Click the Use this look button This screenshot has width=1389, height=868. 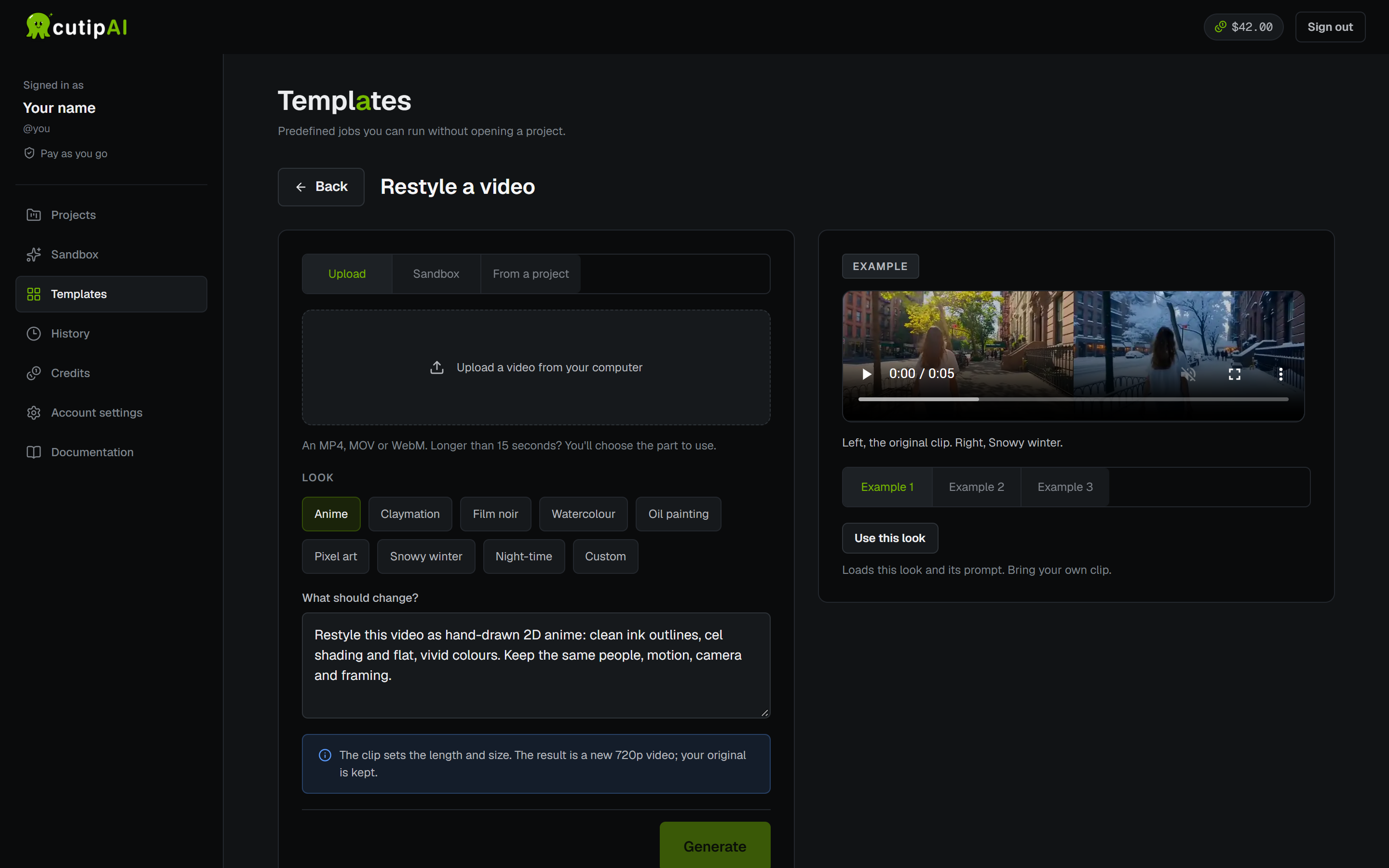point(890,538)
